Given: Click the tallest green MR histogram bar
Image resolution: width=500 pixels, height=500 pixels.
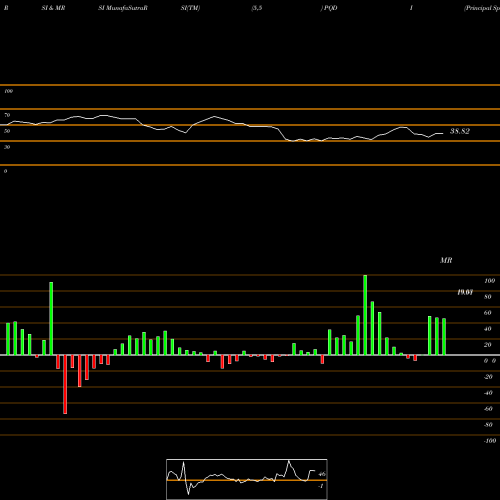Looking at the screenshot, I should tap(365, 315).
